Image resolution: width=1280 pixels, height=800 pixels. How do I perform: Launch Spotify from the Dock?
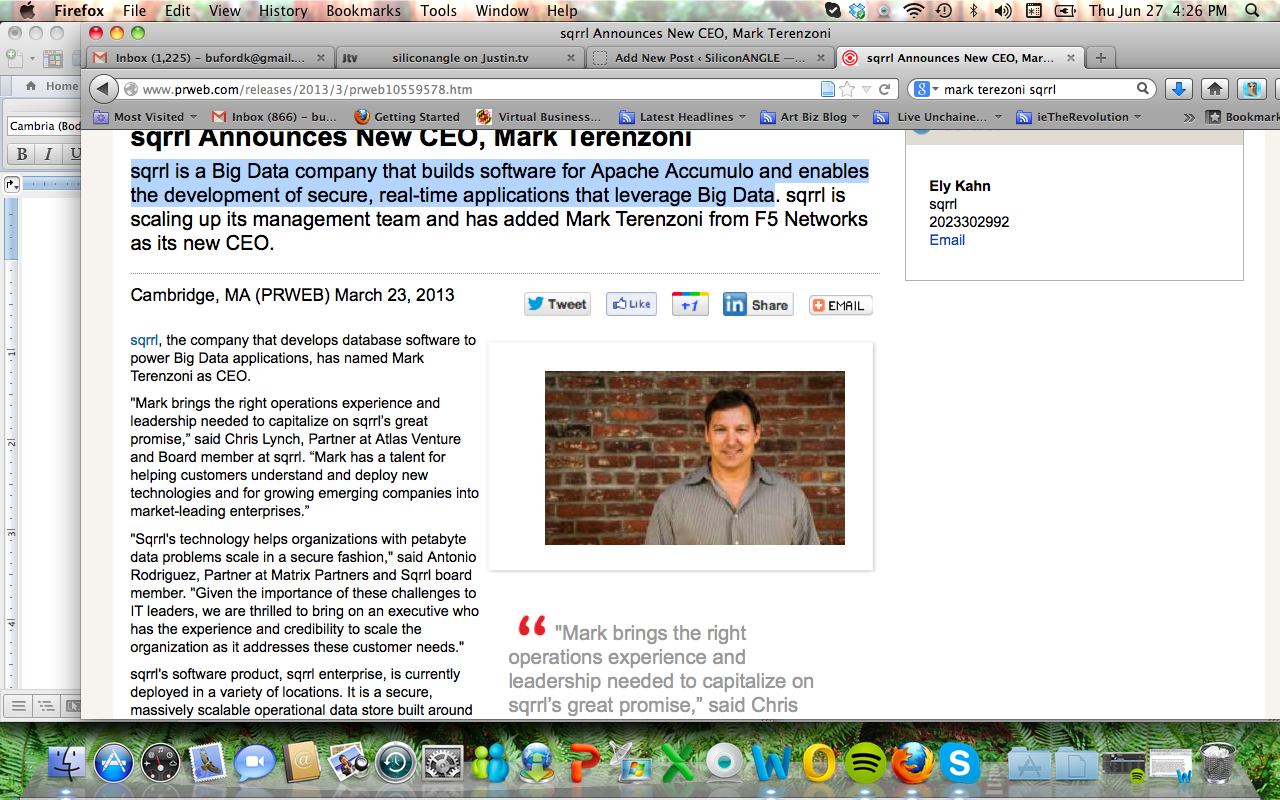point(865,763)
